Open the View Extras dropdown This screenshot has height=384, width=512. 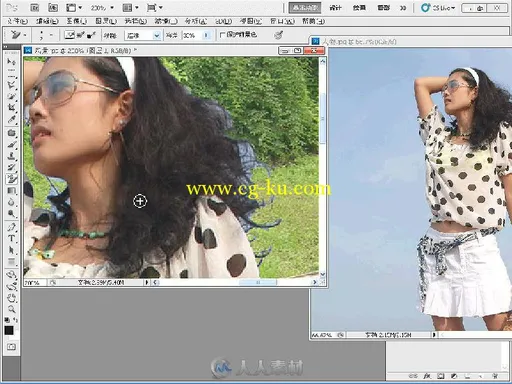[x=74, y=7]
